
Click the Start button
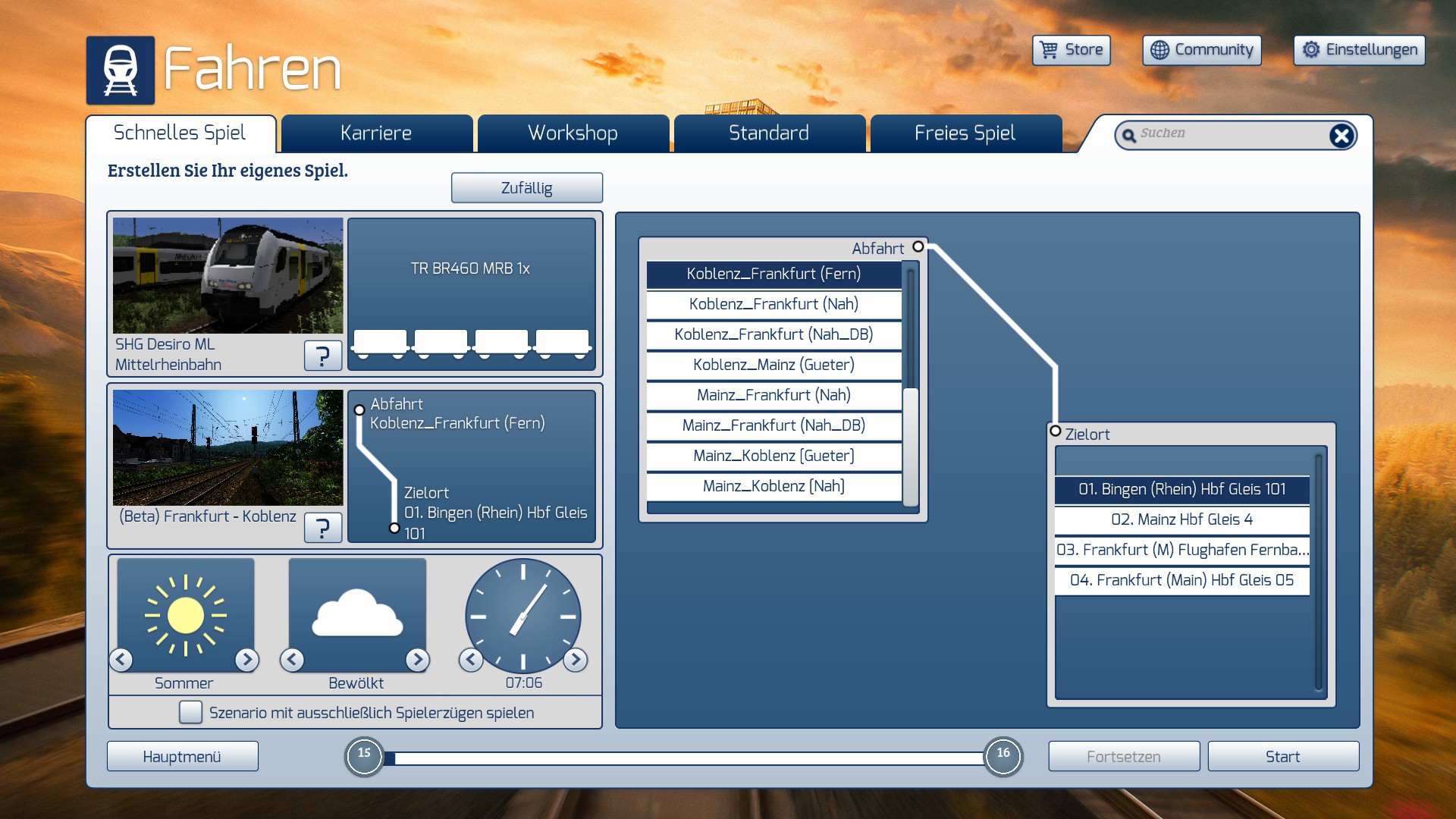point(1282,756)
